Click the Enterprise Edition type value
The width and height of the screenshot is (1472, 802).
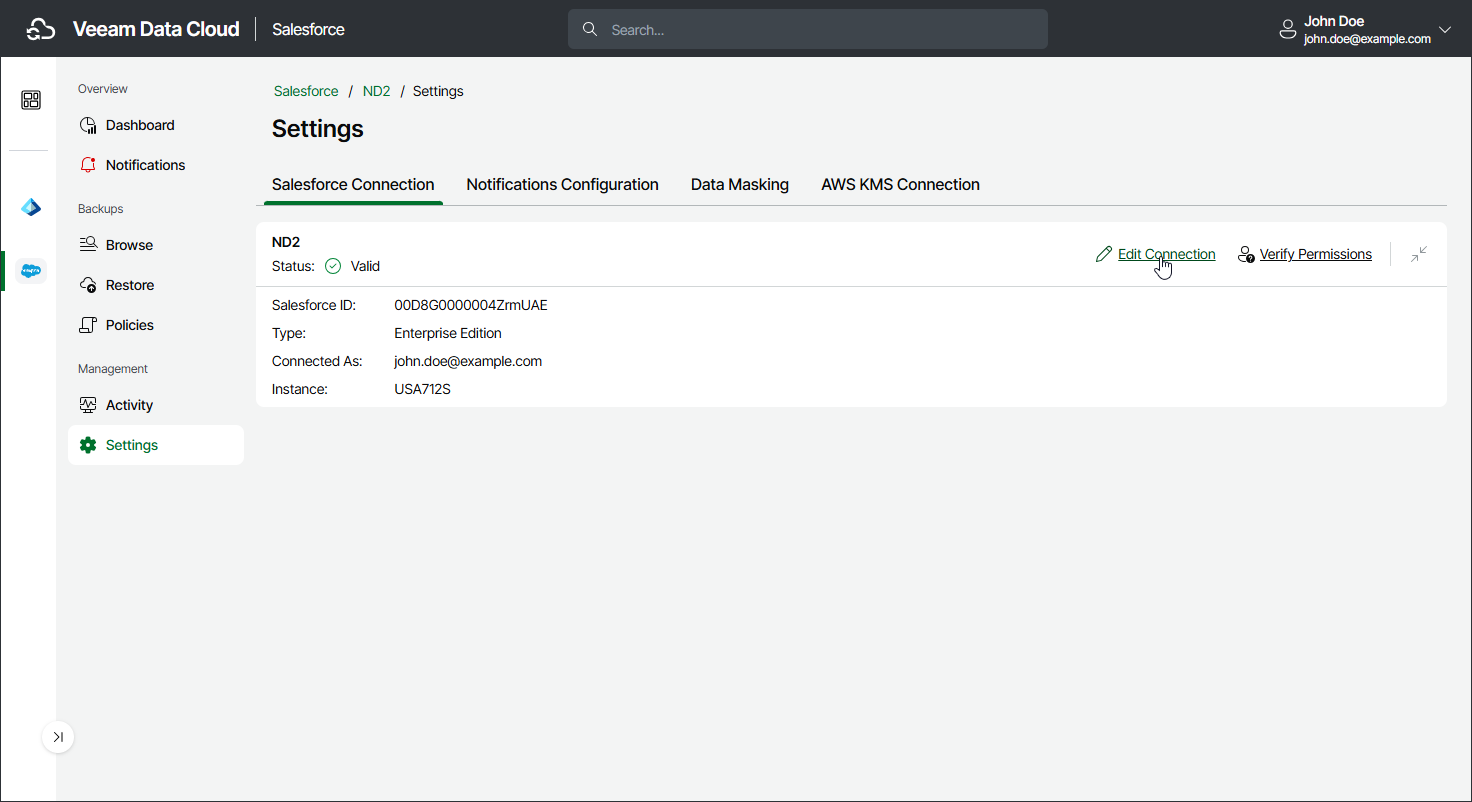[x=448, y=333]
